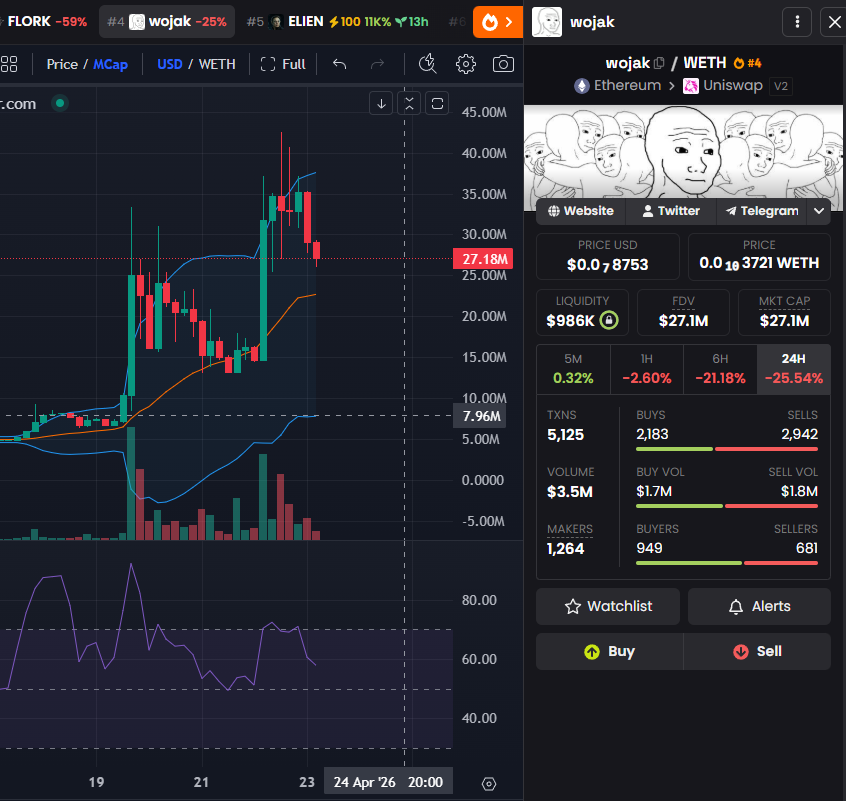
Task: Click the 27.18M current price label
Action: (483, 259)
